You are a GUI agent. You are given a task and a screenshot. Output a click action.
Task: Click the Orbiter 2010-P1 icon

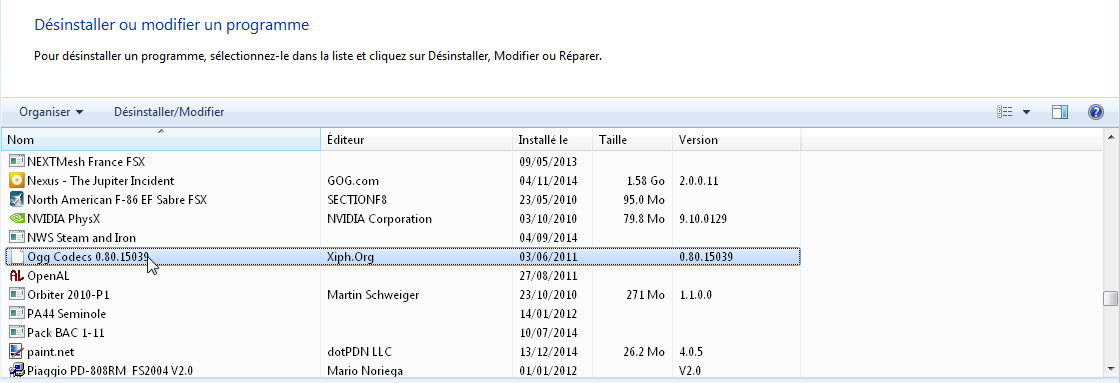16,294
